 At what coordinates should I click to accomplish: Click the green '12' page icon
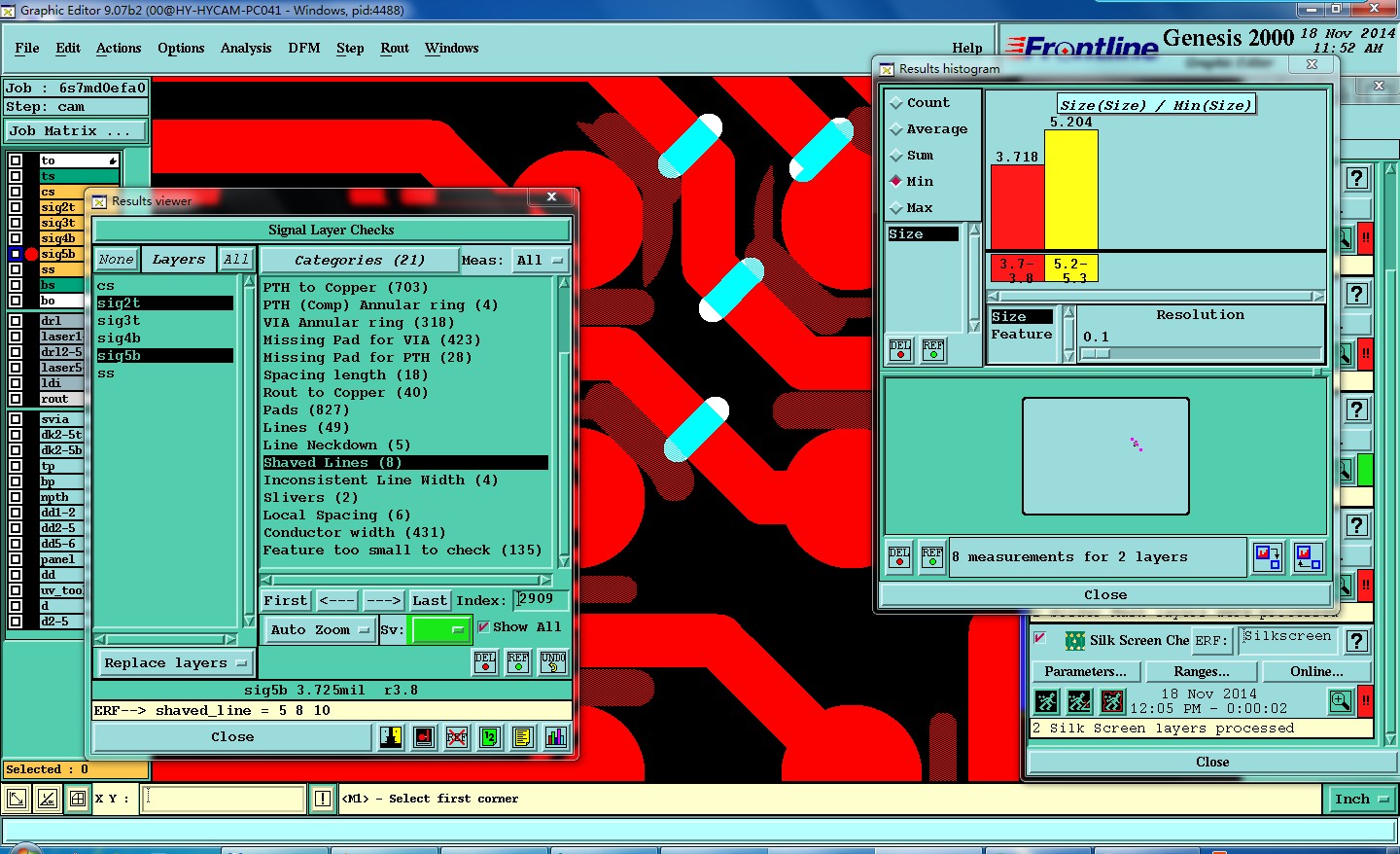[489, 737]
